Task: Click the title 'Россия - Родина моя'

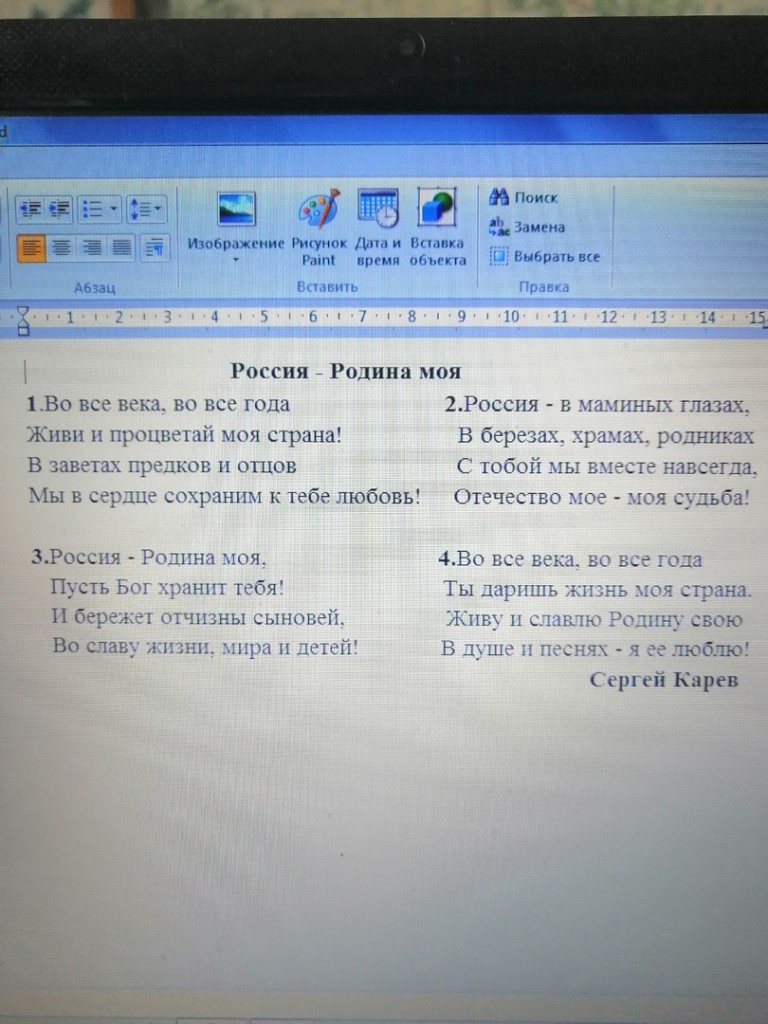Action: (345, 371)
